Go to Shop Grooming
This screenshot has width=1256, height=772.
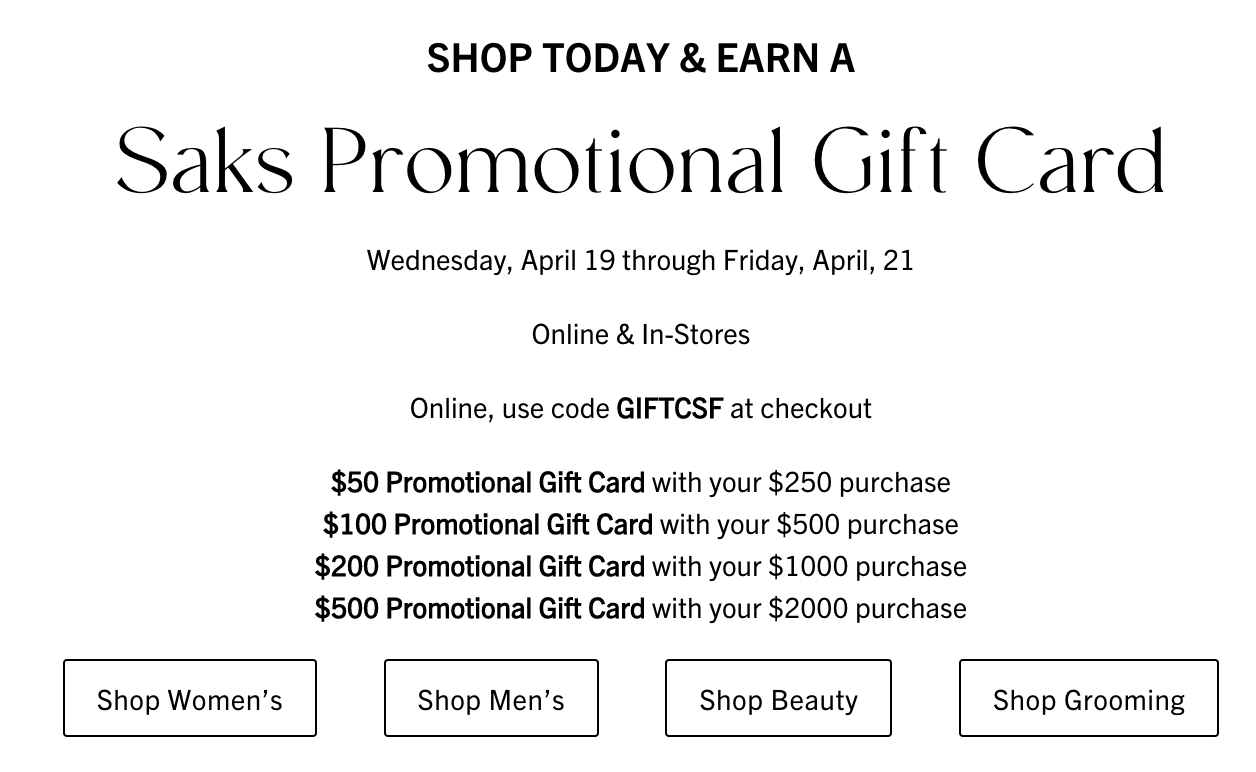1089,698
